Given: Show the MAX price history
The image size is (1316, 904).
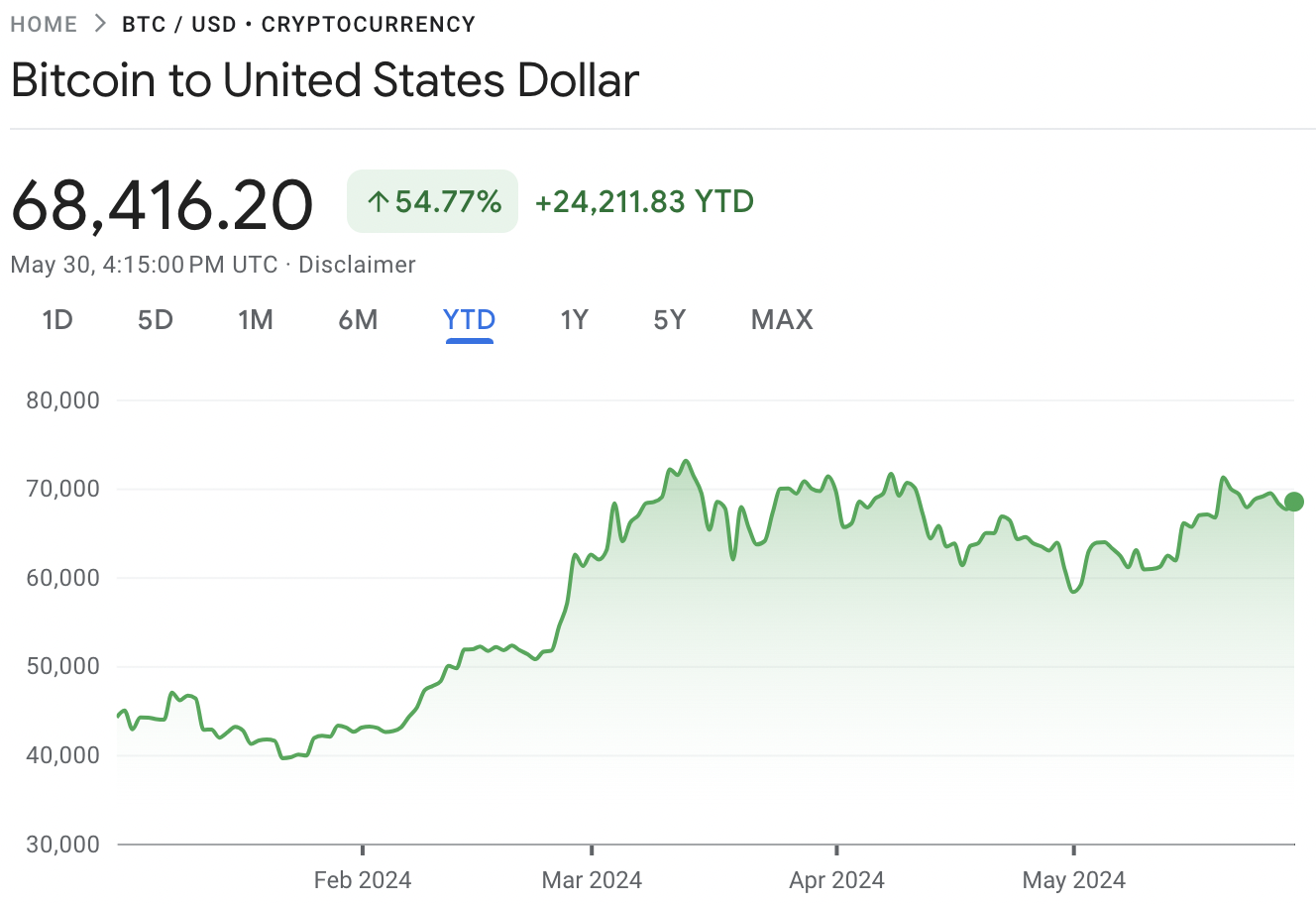Looking at the screenshot, I should (782, 320).
